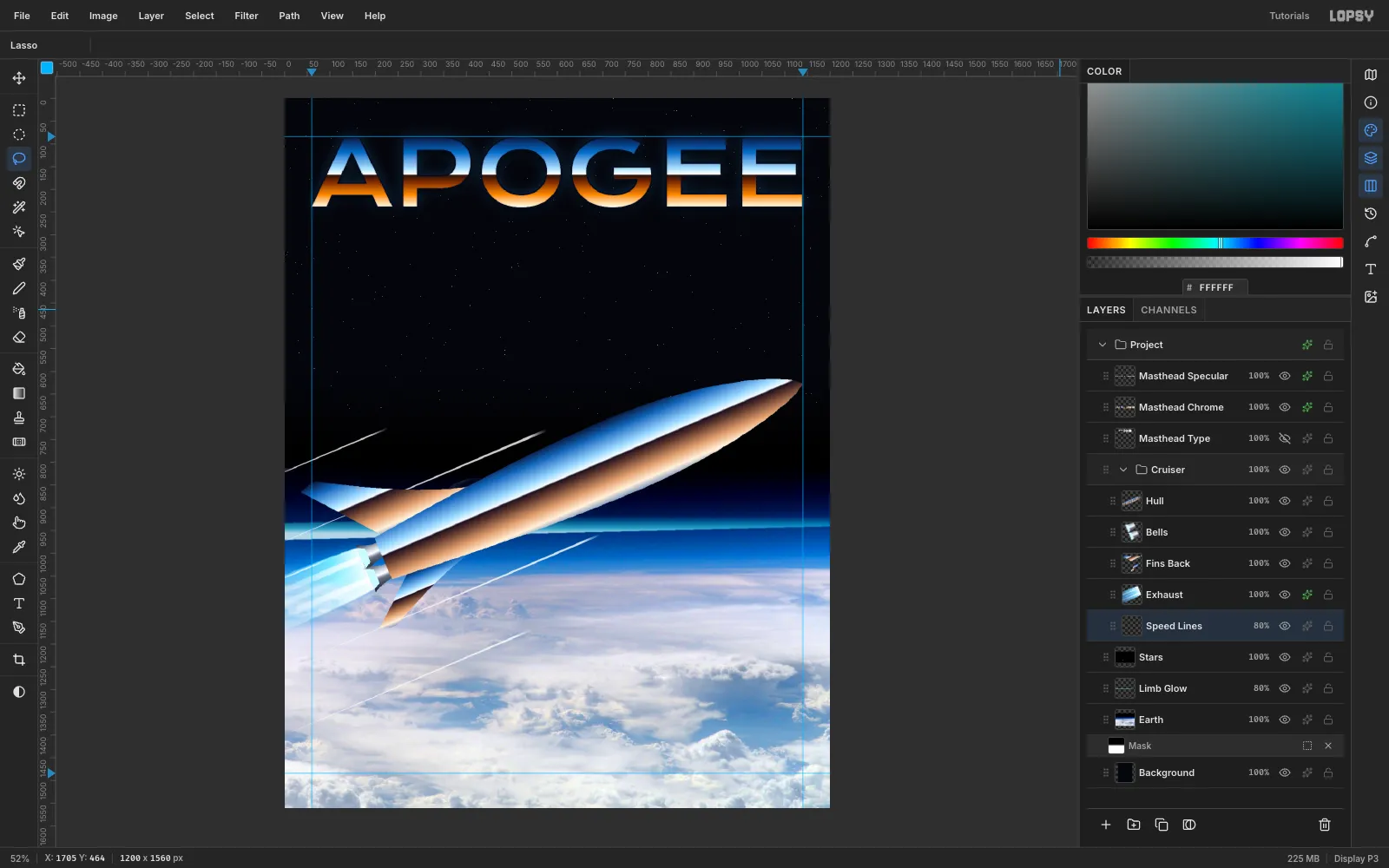Select the Crop tool
The height and width of the screenshot is (868, 1389).
point(19,660)
